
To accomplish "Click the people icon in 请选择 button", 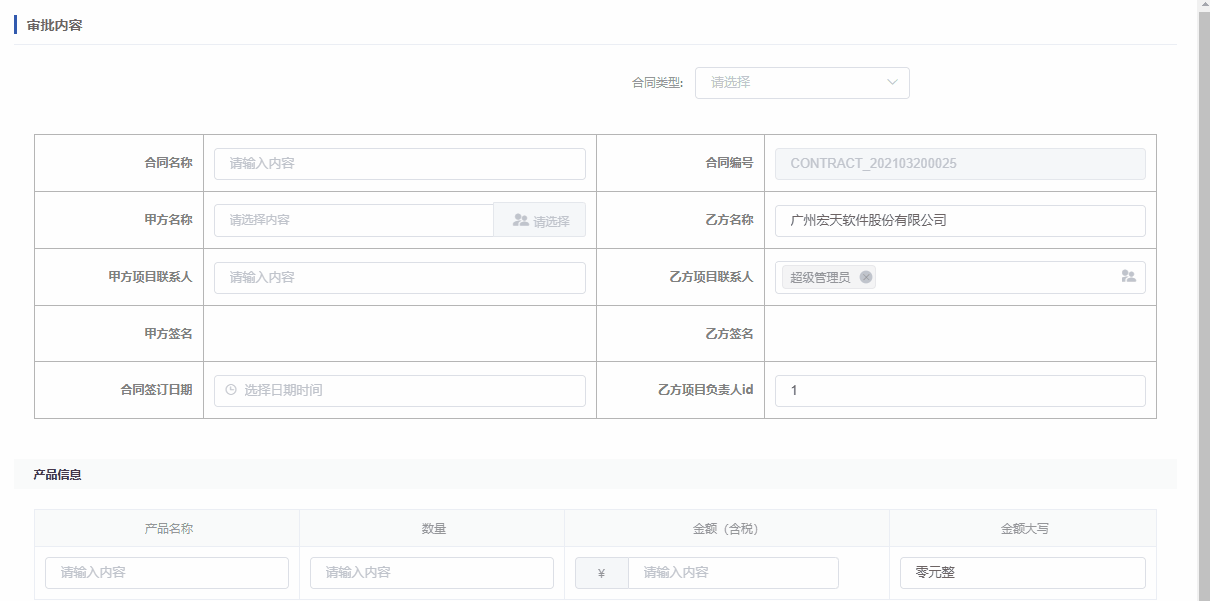I will pos(520,220).
